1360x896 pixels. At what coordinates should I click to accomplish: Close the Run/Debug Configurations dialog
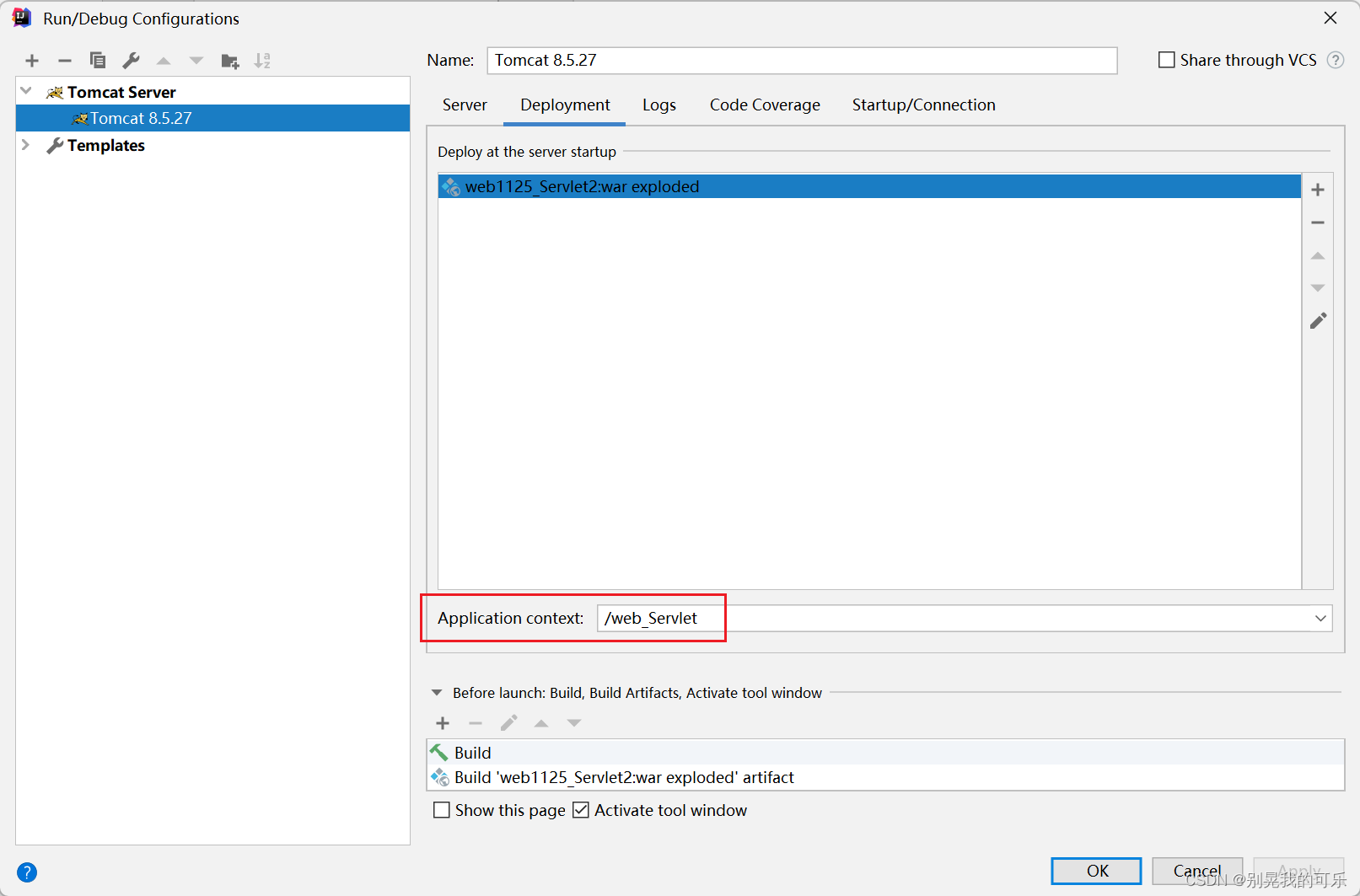[x=1330, y=18]
